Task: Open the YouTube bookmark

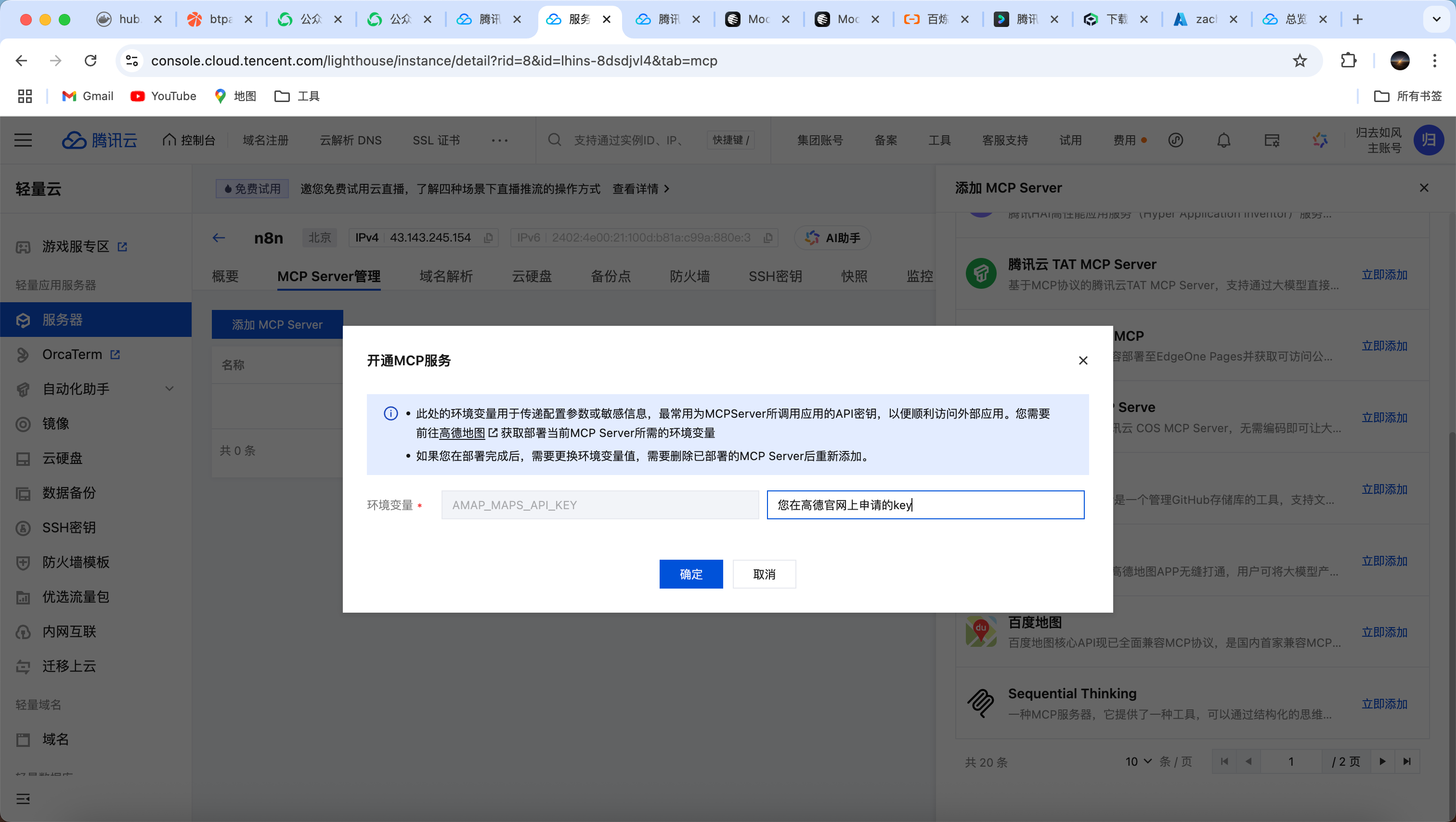Action: point(163,96)
